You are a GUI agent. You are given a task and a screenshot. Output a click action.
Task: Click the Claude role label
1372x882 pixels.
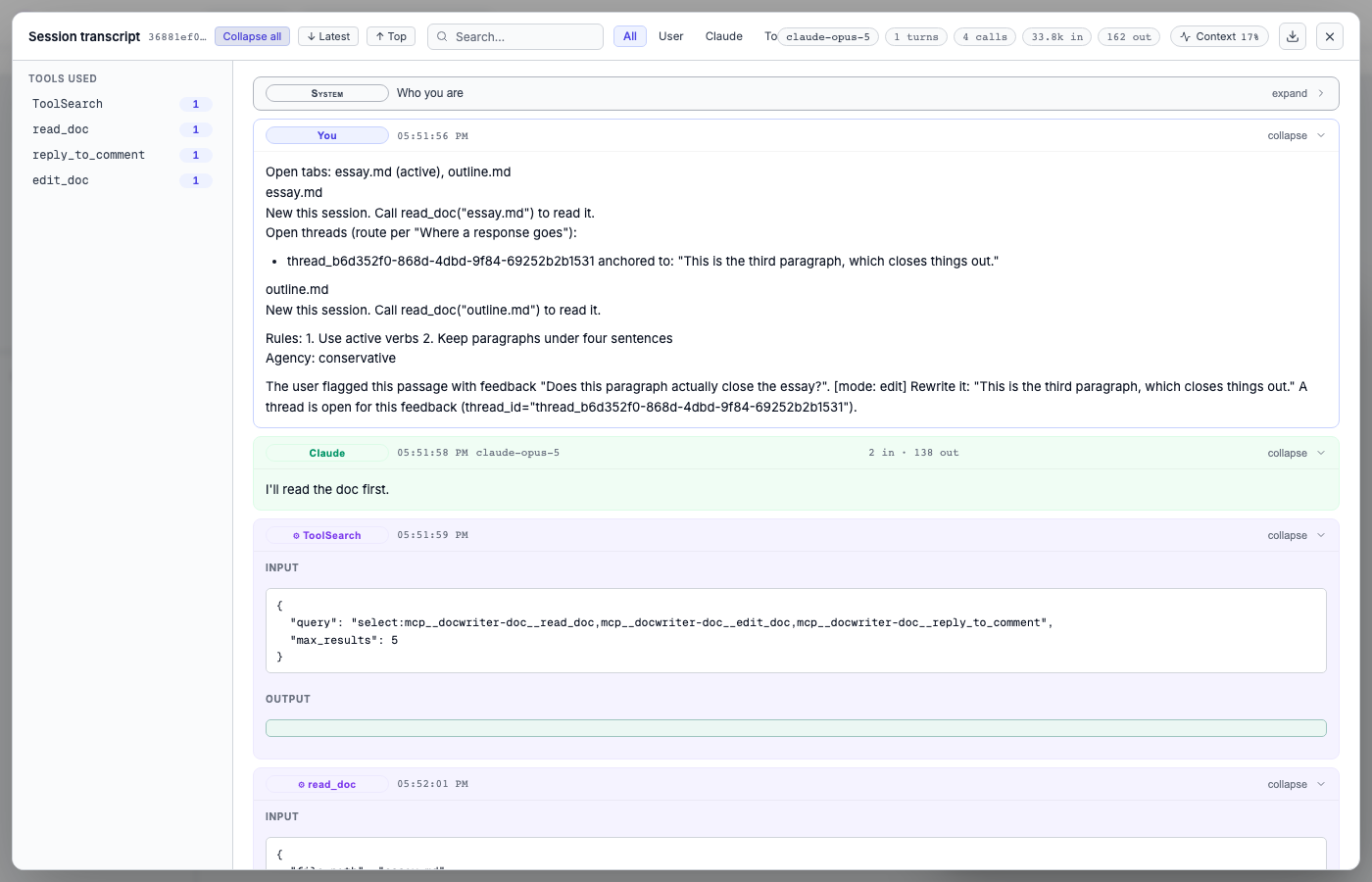[x=327, y=453]
